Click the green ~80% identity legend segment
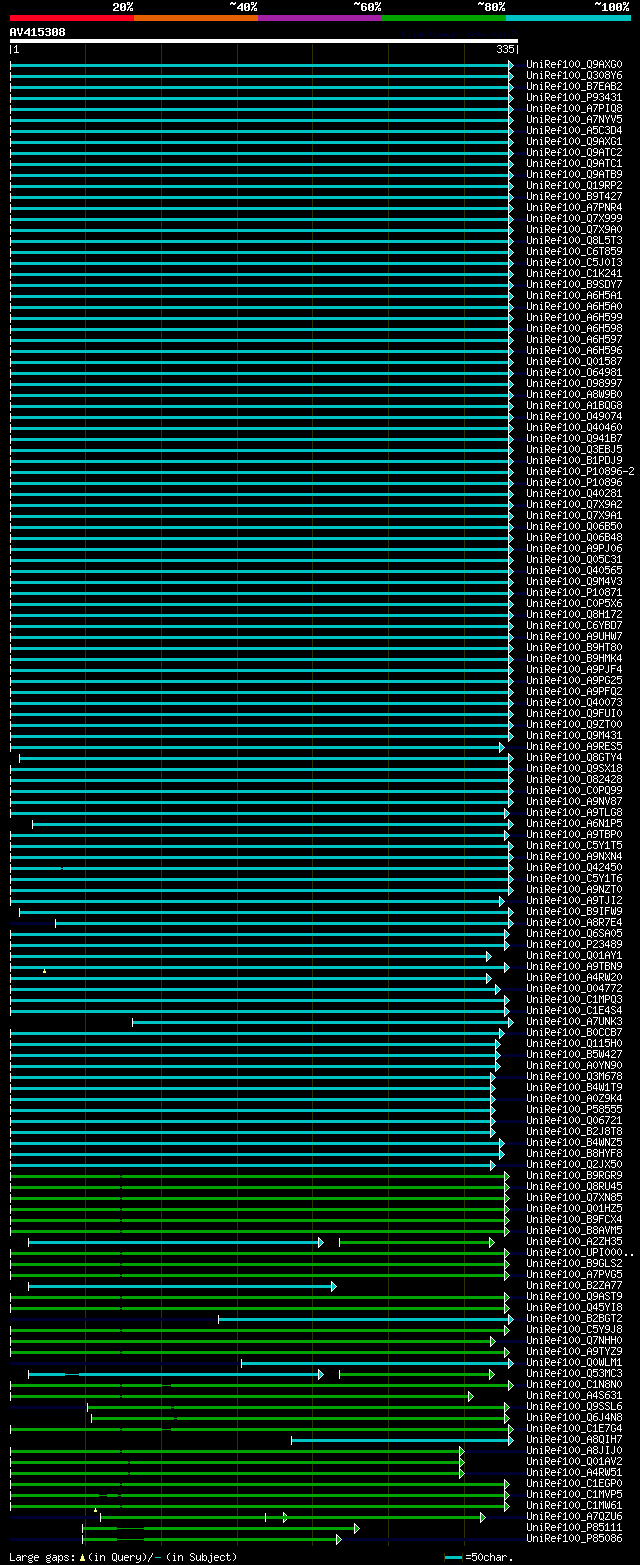This screenshot has width=640, height=1565. click(444, 17)
